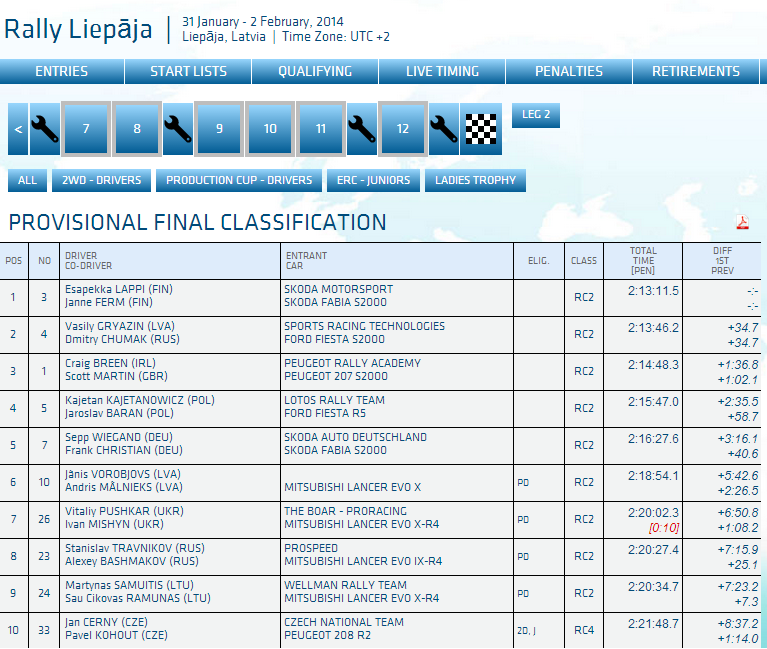Download the PDF of the classification
This screenshot has width=767, height=649.
point(743,223)
